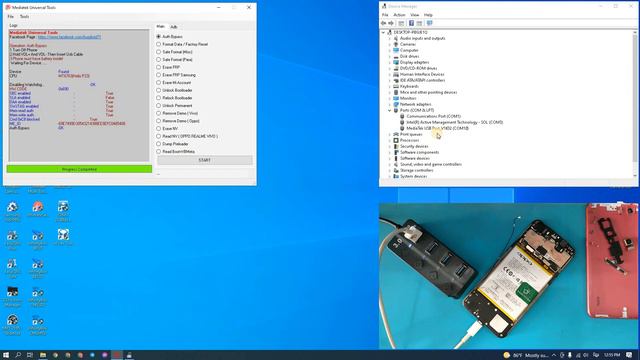Switch to Mediatek Universal Tools taskbar icon
This screenshot has width=640, height=360.
tap(117, 355)
